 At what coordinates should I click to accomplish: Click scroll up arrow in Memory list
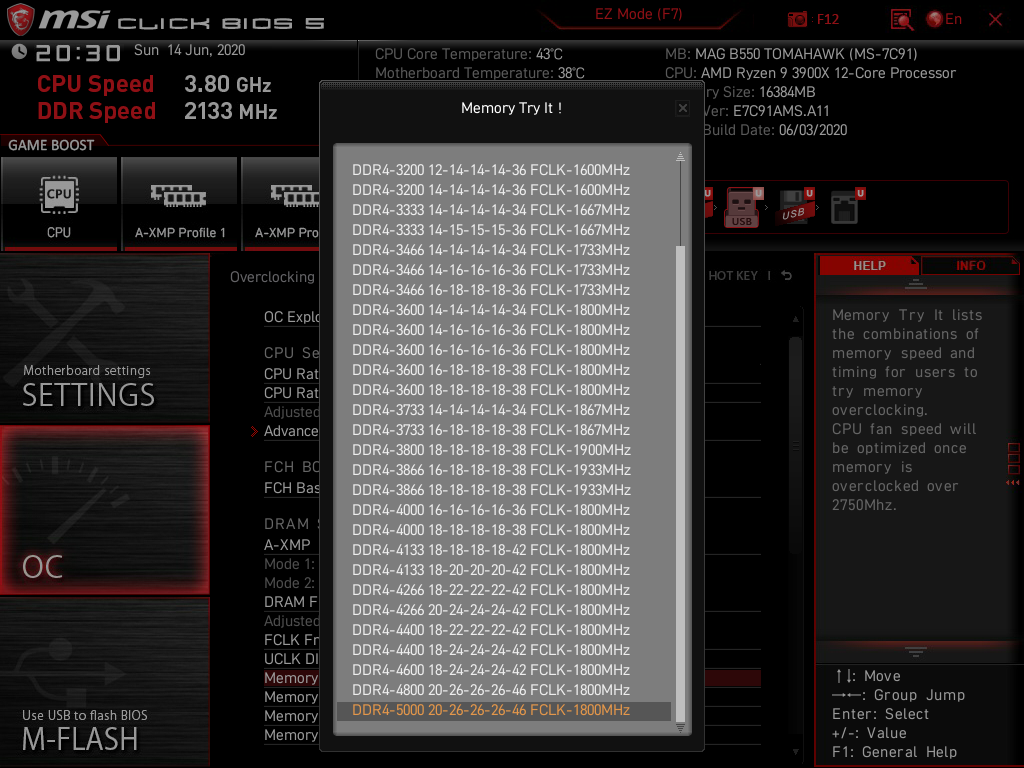click(x=680, y=156)
